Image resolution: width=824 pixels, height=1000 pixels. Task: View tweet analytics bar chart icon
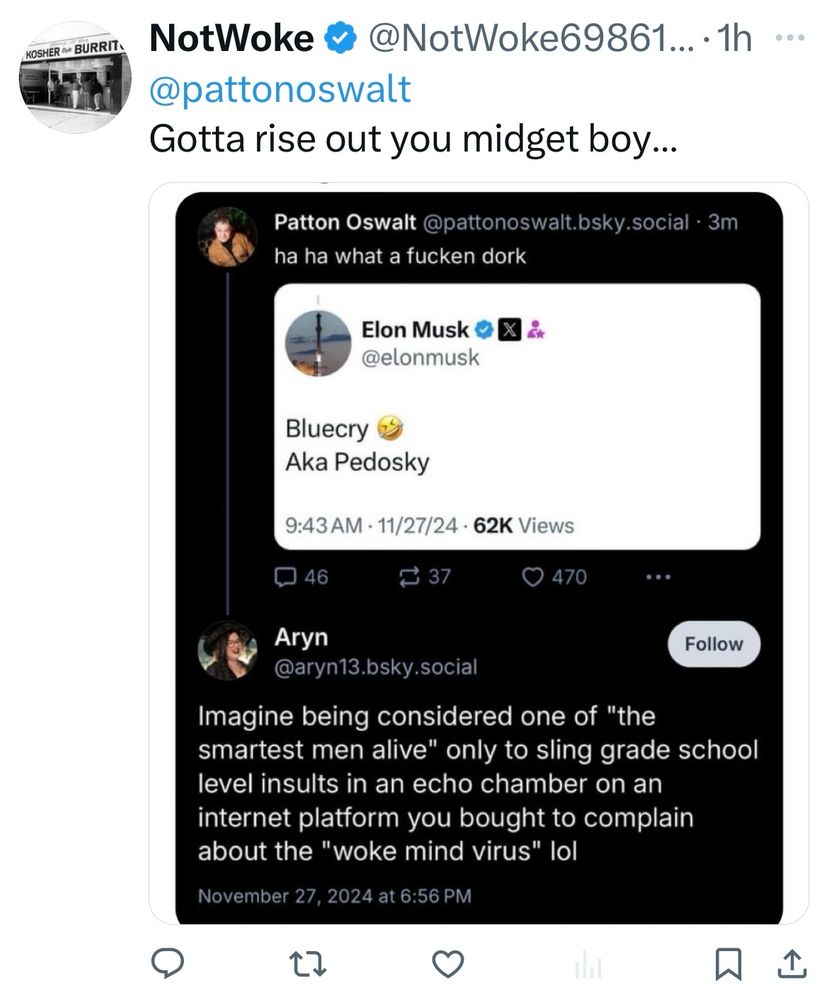(x=588, y=964)
